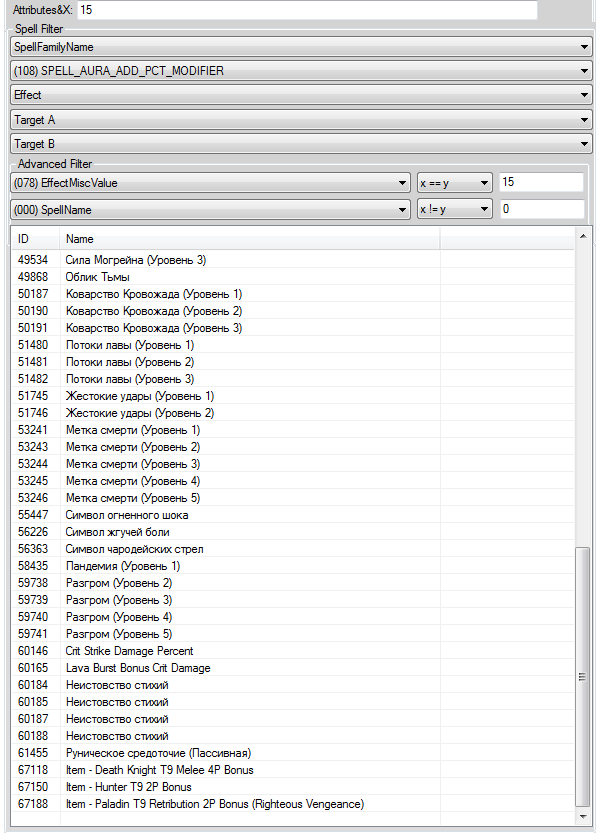This screenshot has width=596, height=835.
Task: Select spell 67150 Item - Hunter T9 2P Bonus
Action: click(293, 787)
